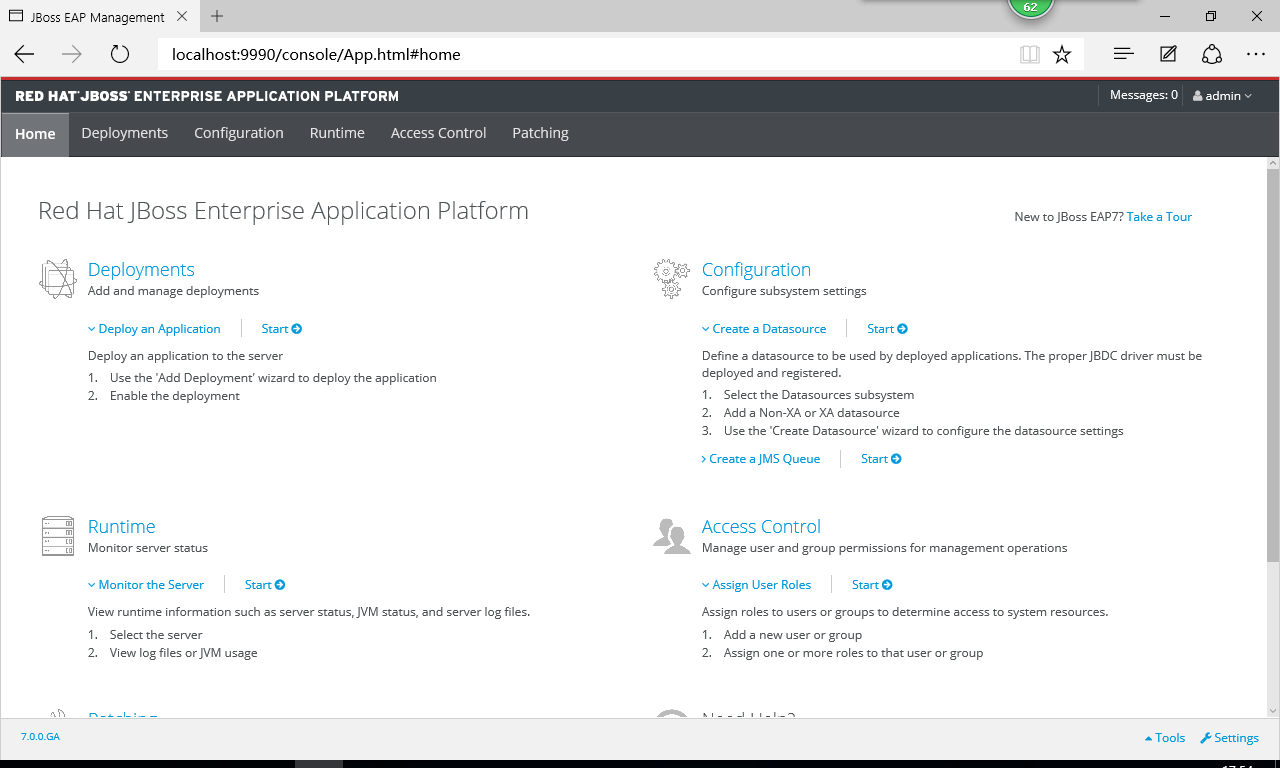Open the Configuration heading link
Viewport: 1280px width, 768px height.
point(756,270)
